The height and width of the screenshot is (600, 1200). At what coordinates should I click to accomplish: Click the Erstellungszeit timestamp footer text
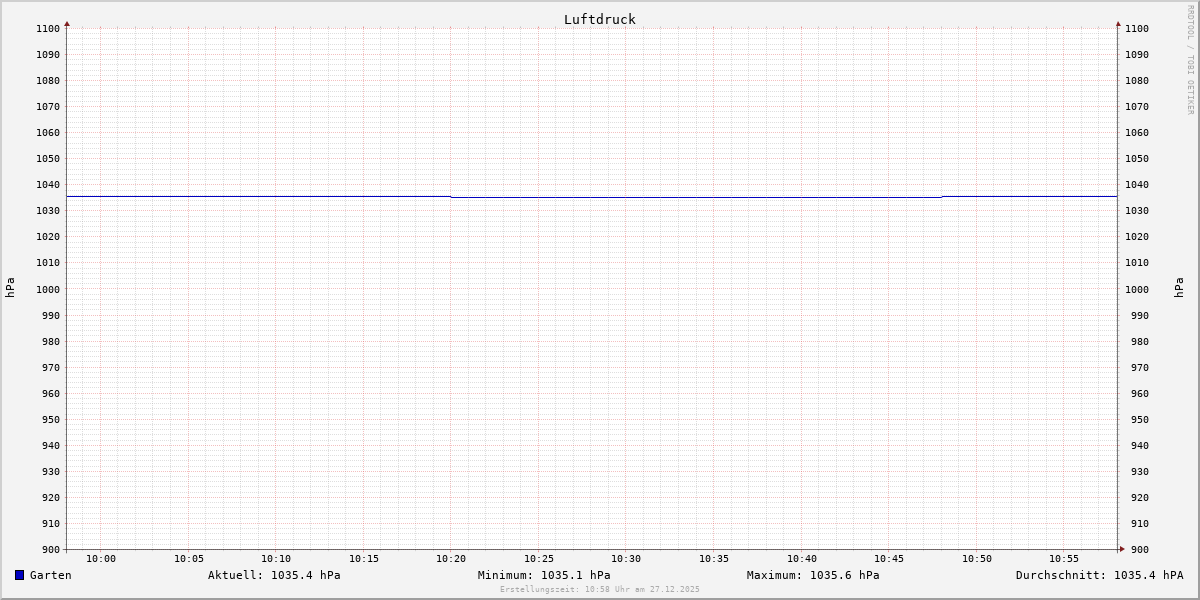600,589
